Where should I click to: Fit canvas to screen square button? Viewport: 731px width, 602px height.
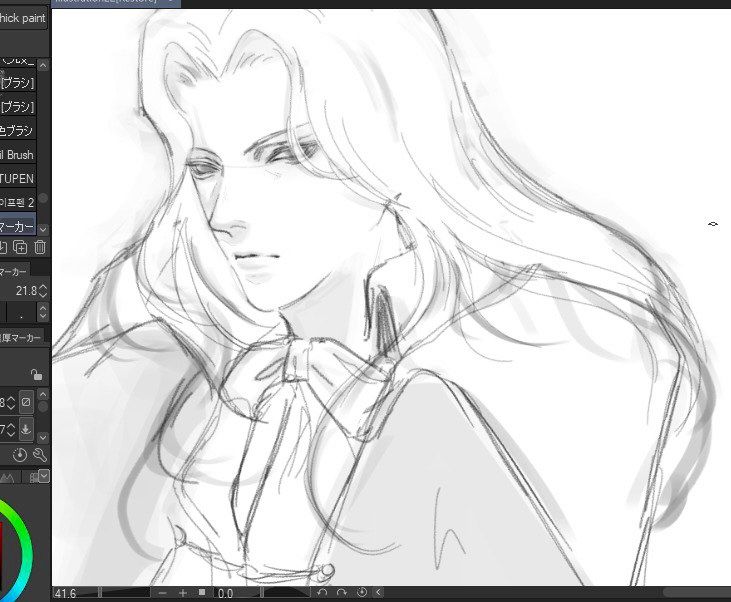tap(202, 592)
